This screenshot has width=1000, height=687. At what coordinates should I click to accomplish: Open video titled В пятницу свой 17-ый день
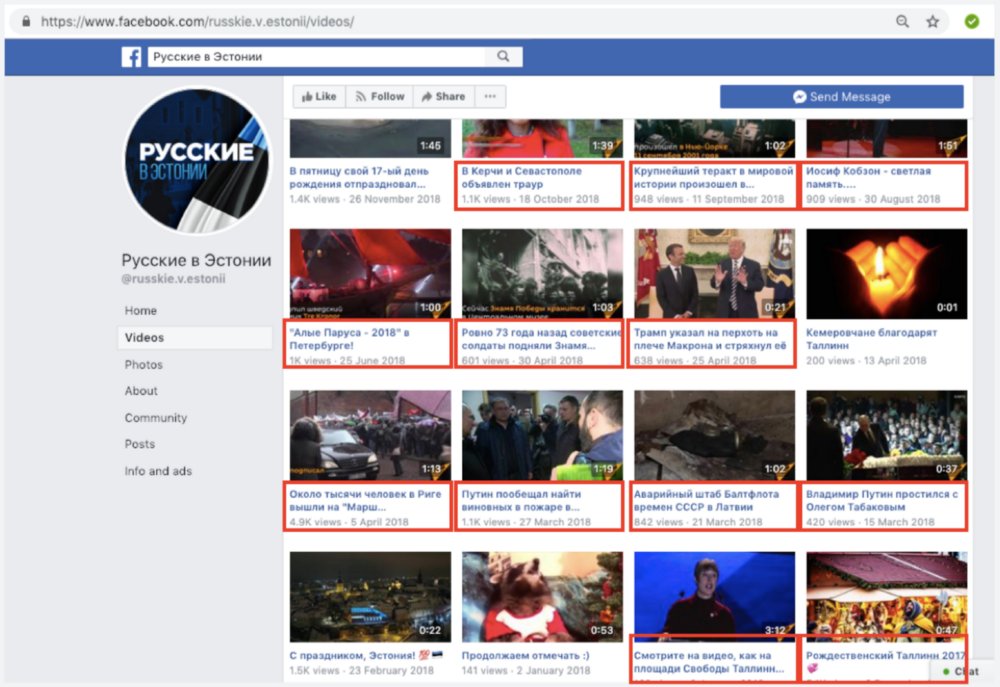pos(358,177)
